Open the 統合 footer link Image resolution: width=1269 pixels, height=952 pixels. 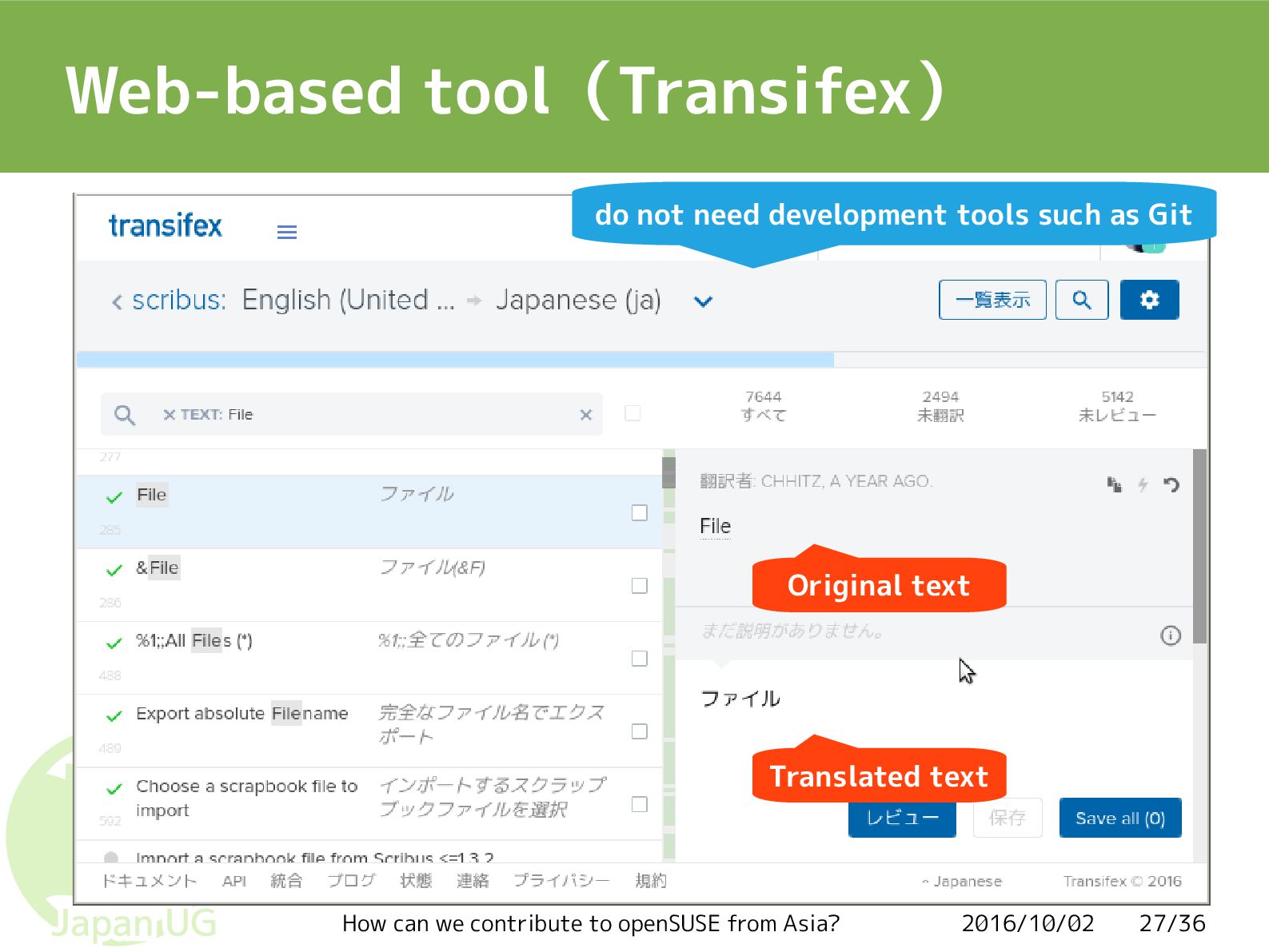click(x=286, y=881)
